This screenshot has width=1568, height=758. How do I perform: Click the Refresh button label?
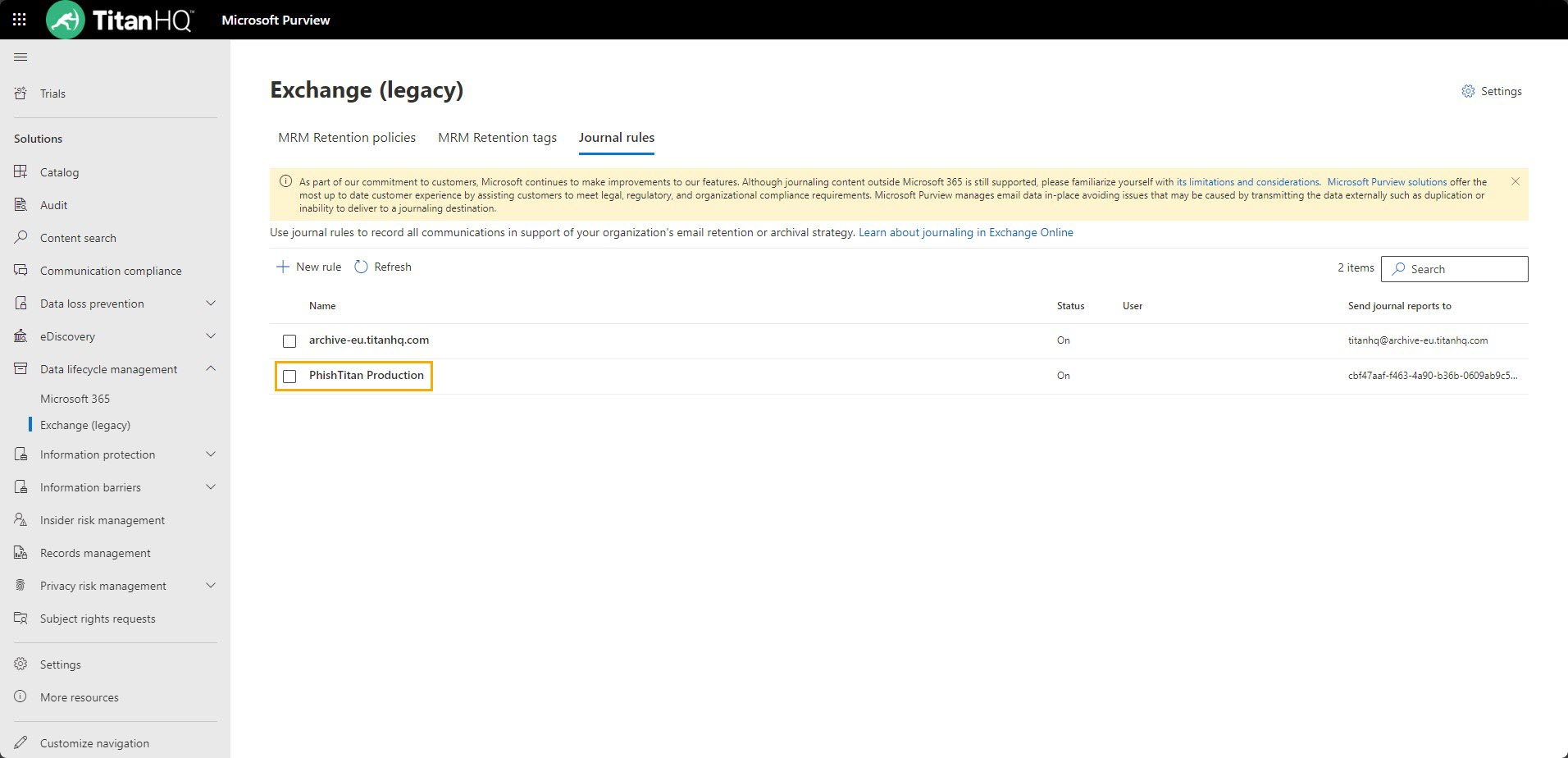tap(393, 267)
